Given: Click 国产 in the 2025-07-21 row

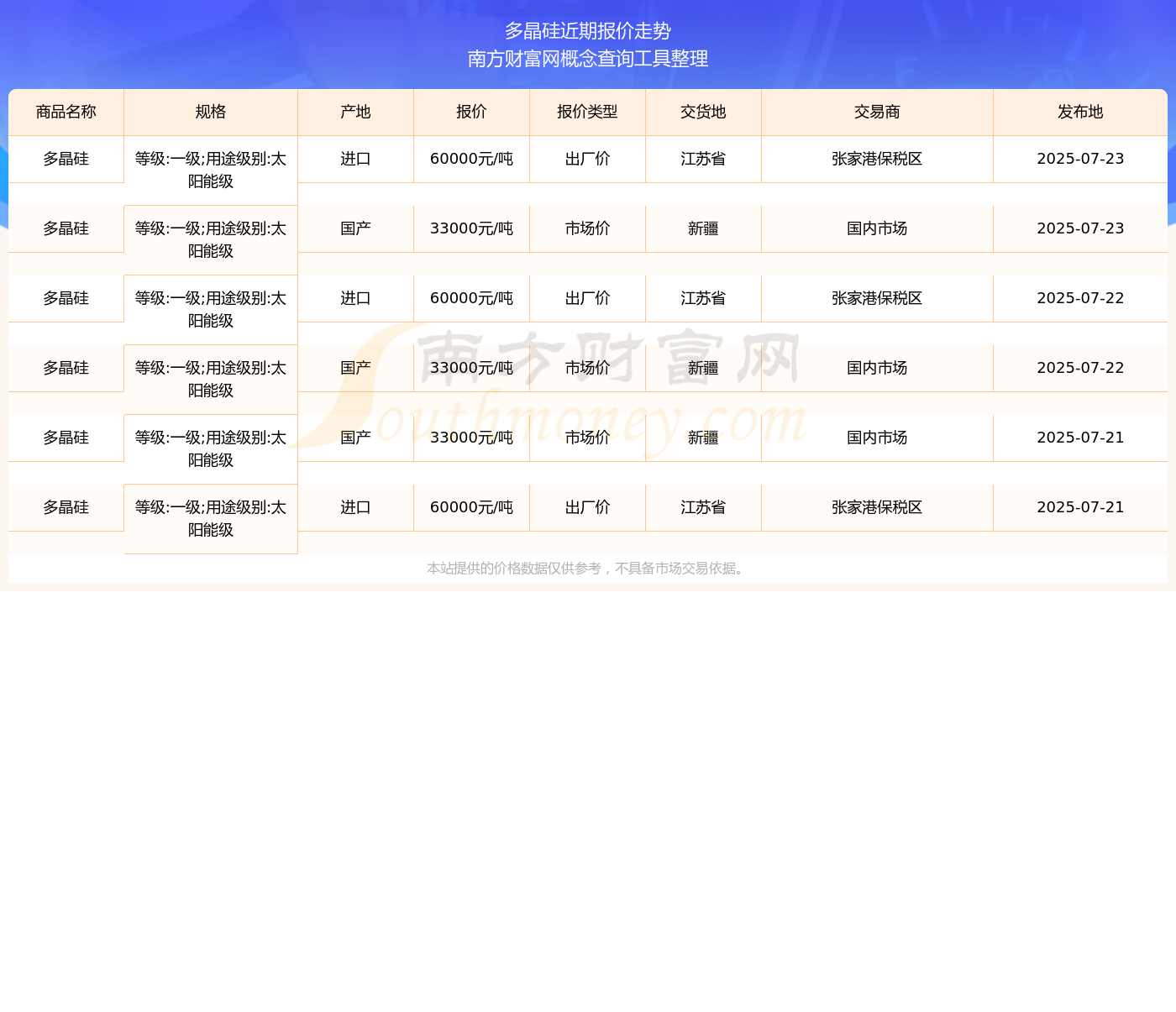Looking at the screenshot, I should (x=355, y=438).
